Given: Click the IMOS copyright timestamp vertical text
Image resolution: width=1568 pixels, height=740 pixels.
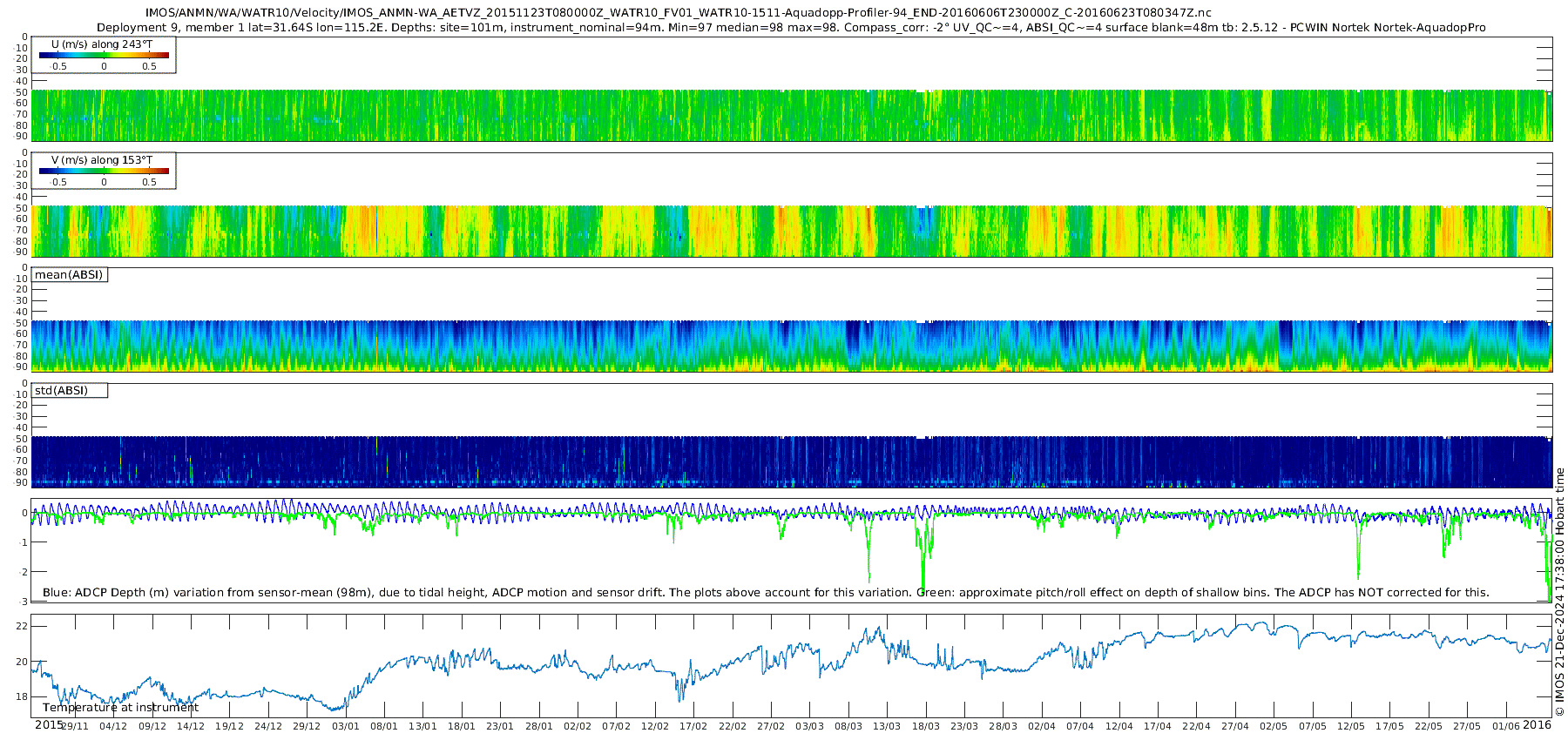Looking at the screenshot, I should (x=1559, y=597).
